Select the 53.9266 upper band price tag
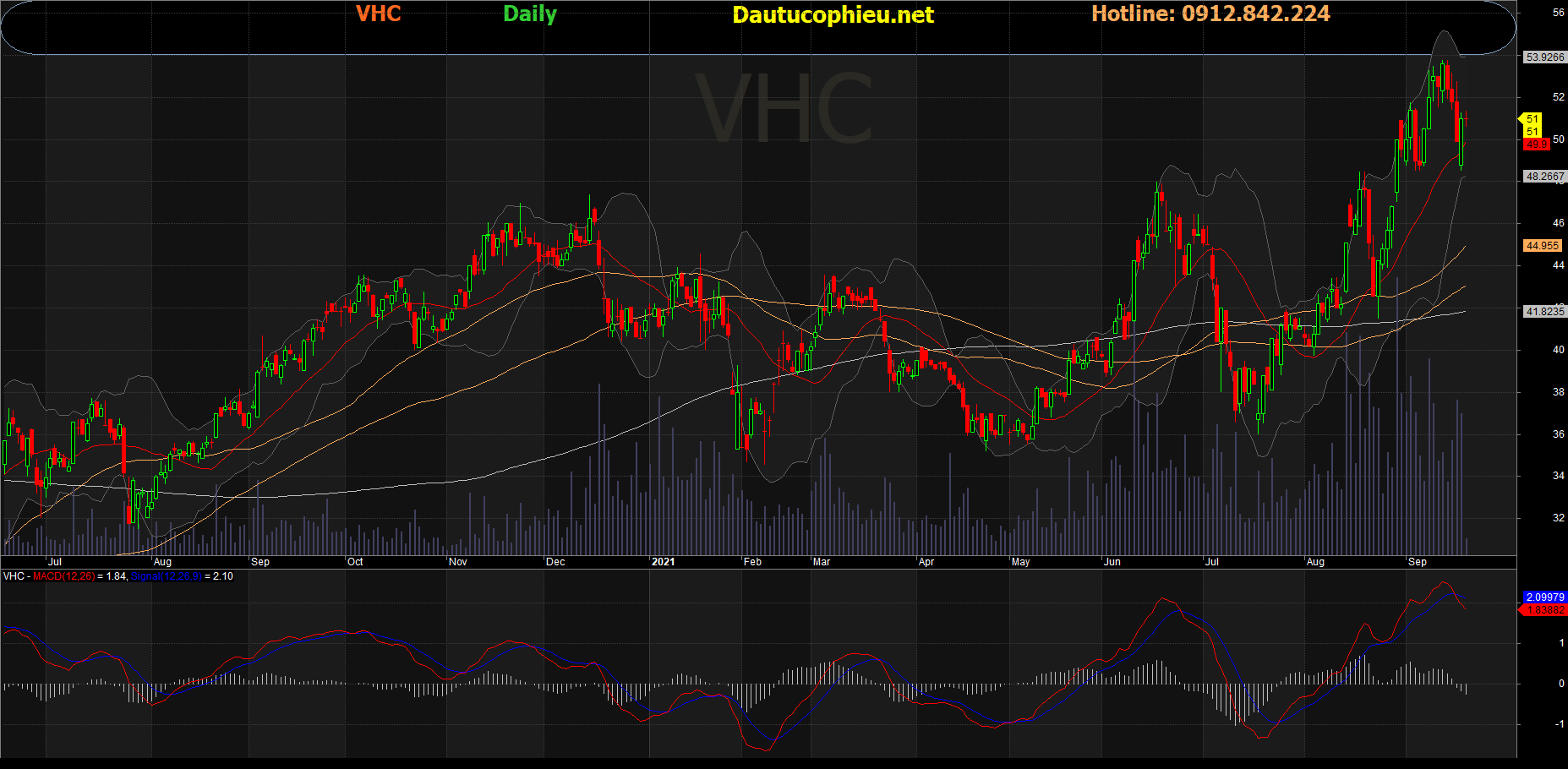The height and width of the screenshot is (769, 1568). point(1544,57)
